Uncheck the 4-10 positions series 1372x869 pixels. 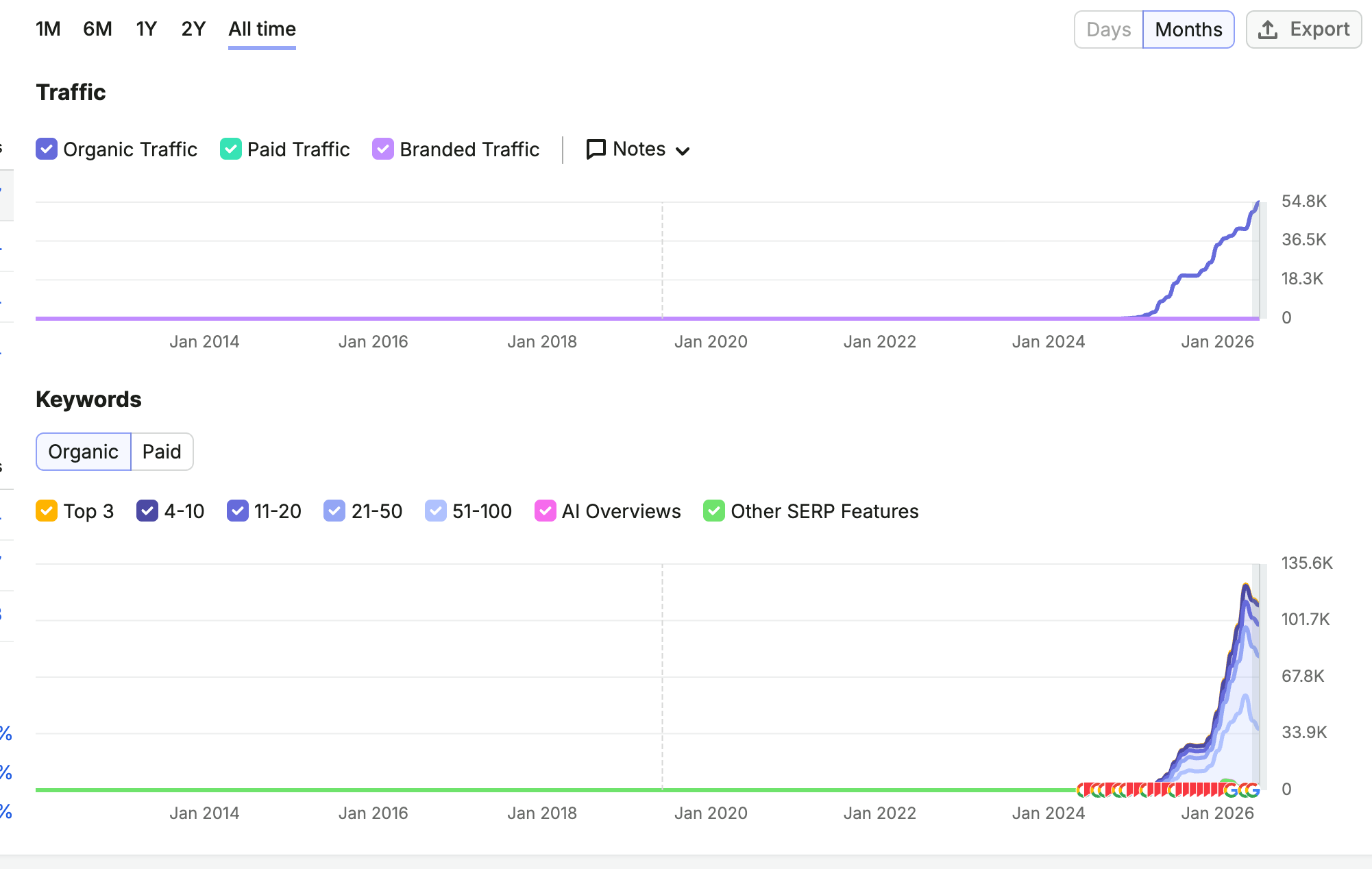[x=147, y=511]
